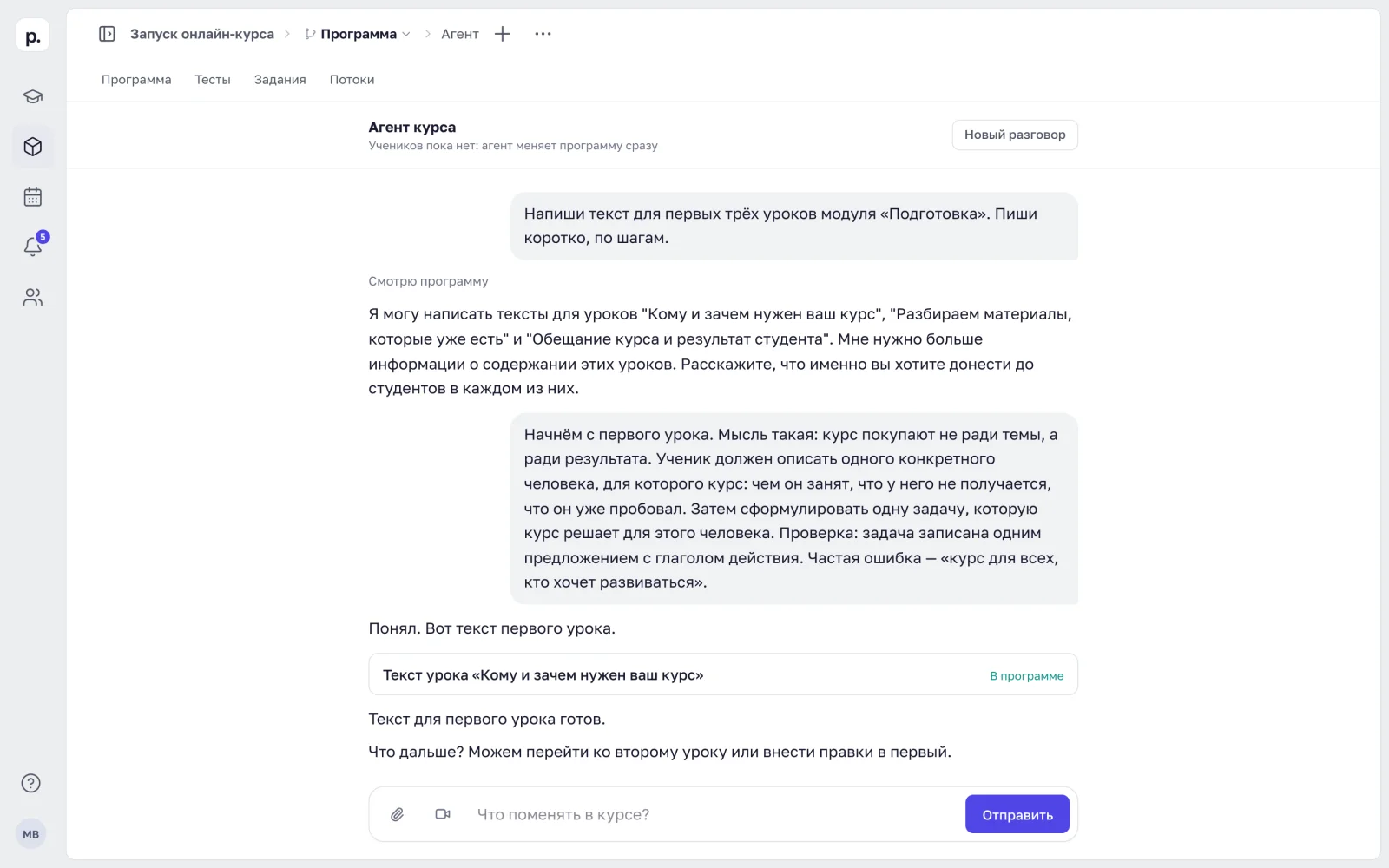This screenshot has height=868, width=1389.
Task: Click the message "Понял. Вот текст первого урока."
Action: [x=491, y=628]
